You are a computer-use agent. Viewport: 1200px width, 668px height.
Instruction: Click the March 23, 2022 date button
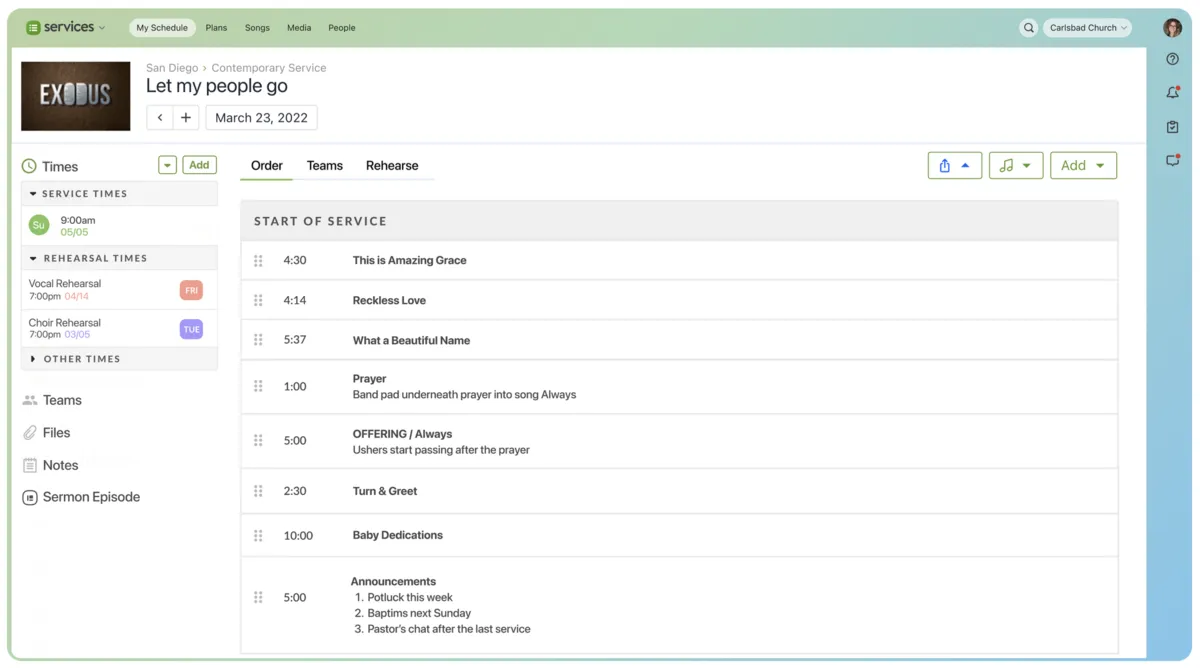point(261,117)
